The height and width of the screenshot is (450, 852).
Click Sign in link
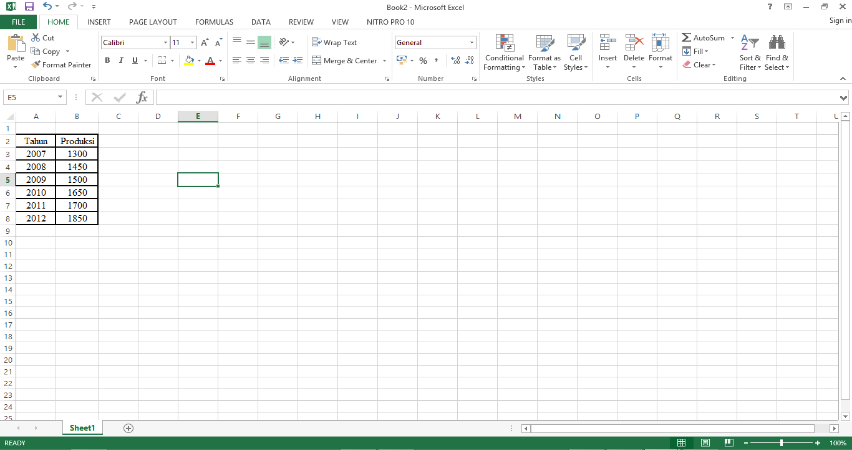point(840,20)
